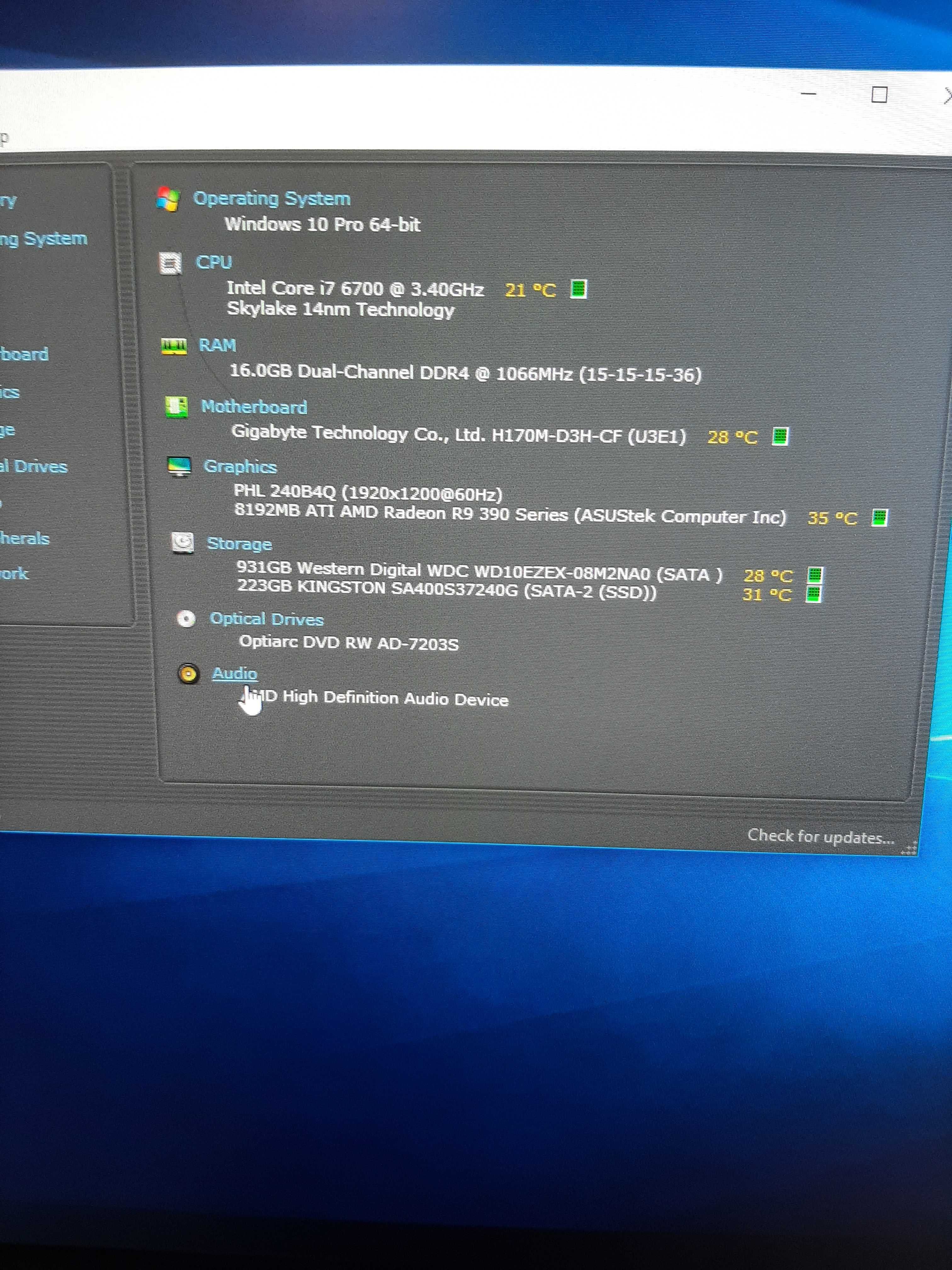
Task: Select Motherboard in left sidebar
Action: [24, 354]
